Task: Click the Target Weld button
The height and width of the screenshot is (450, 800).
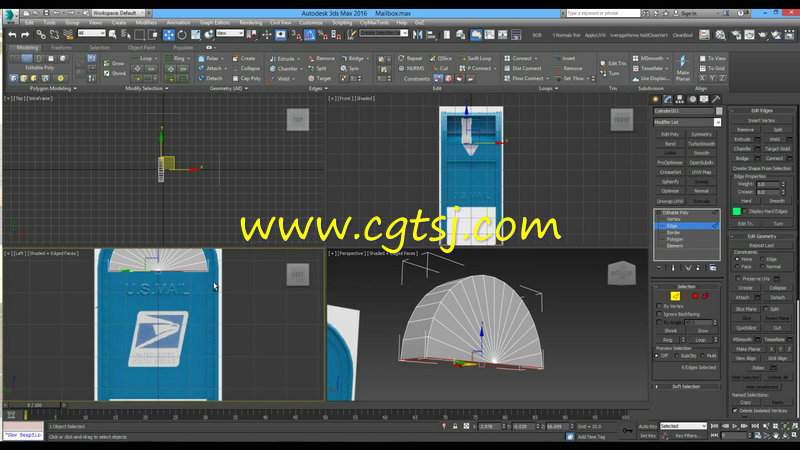Action: pos(777,149)
